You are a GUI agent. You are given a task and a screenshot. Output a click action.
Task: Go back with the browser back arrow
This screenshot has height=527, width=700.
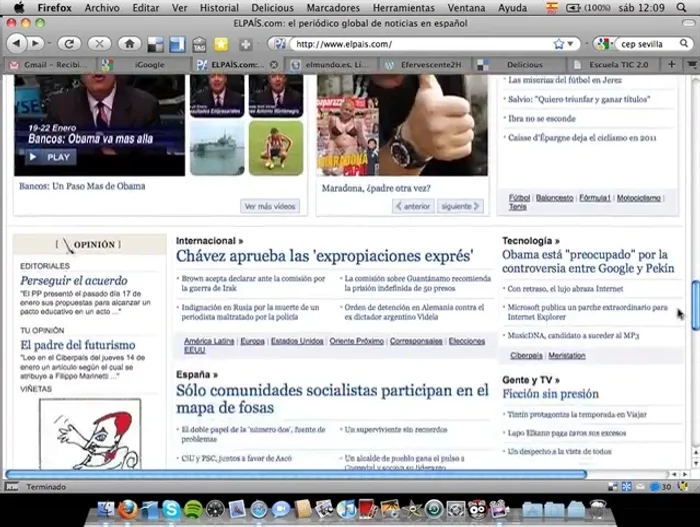click(x=16, y=43)
